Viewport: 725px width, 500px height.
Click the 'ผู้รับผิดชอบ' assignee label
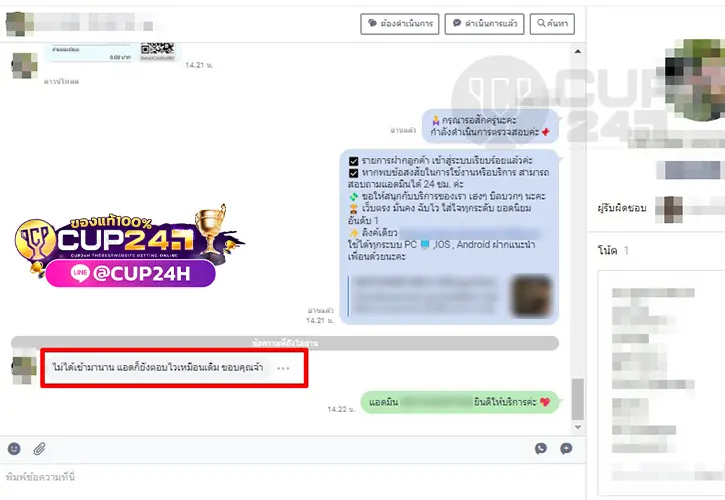point(621,208)
